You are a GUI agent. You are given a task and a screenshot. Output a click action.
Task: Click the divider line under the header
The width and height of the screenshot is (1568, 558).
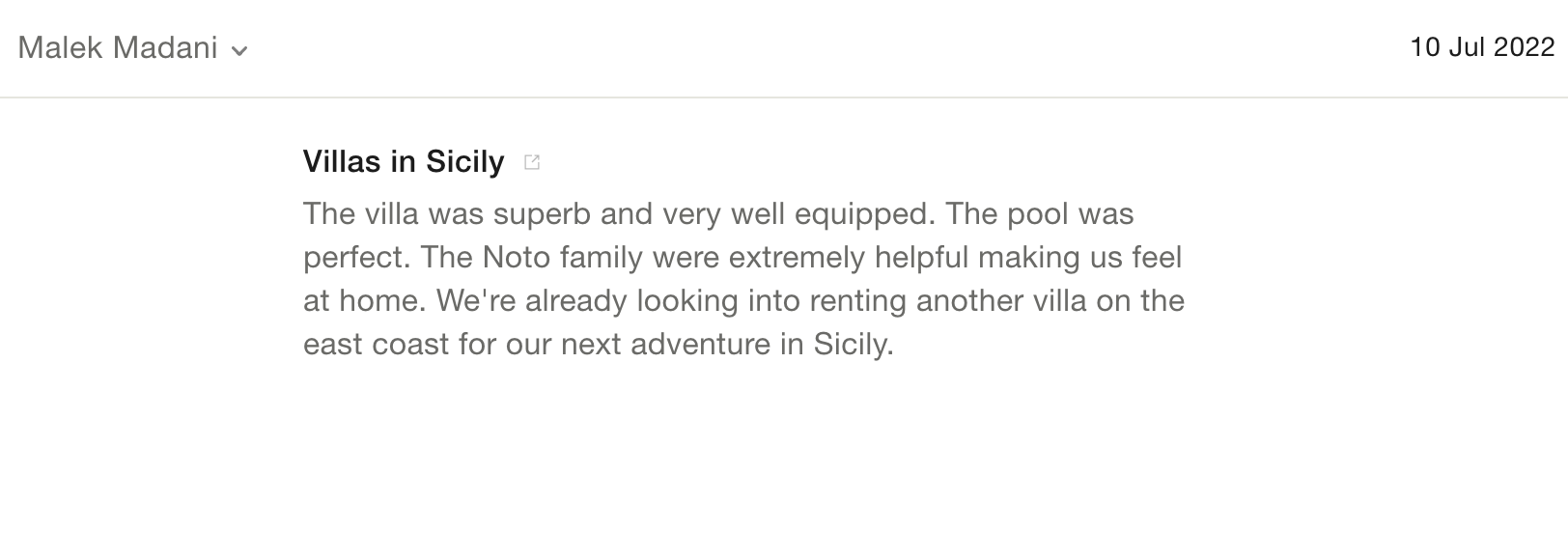(784, 97)
